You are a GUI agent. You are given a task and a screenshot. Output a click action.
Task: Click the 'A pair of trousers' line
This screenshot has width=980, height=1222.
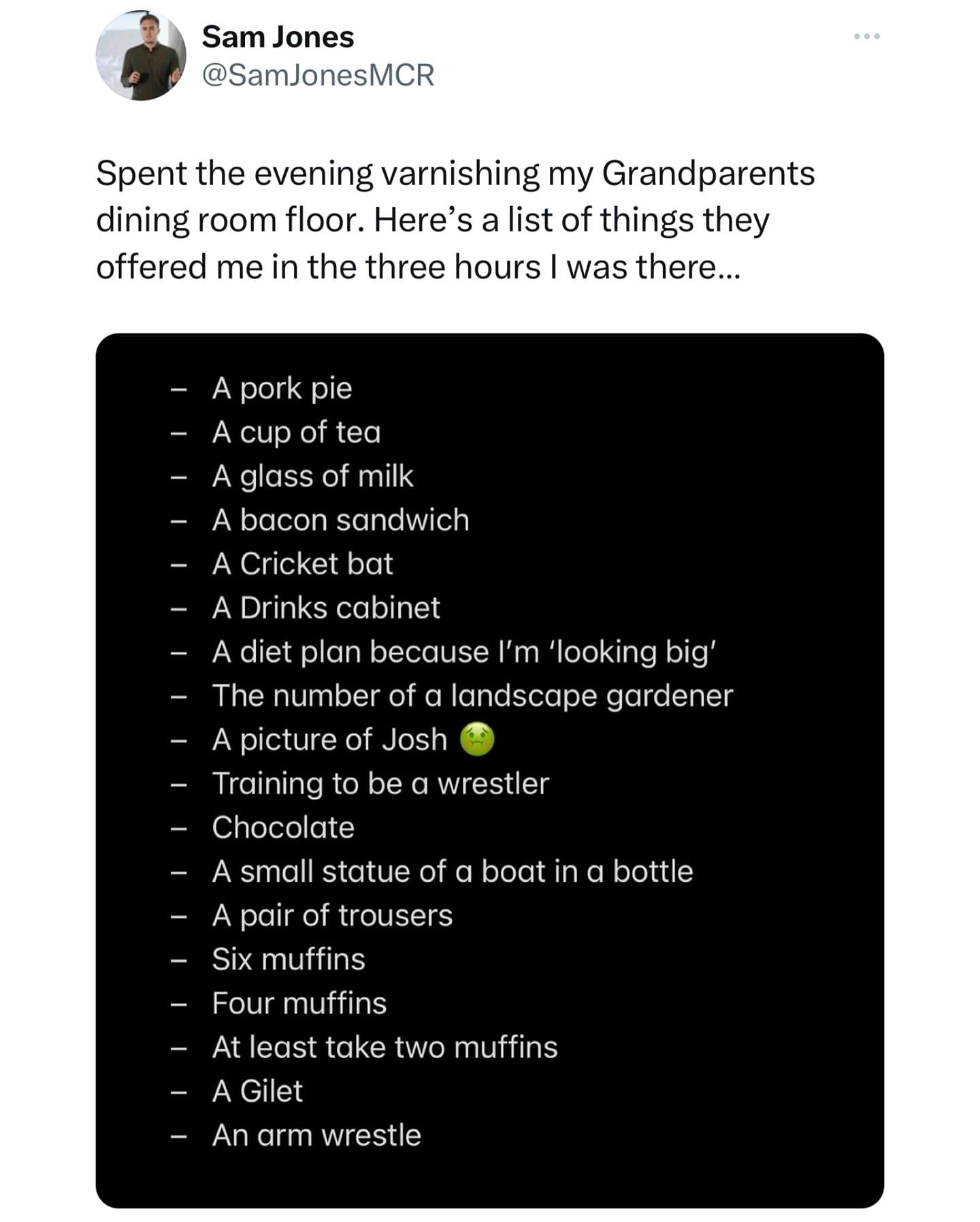coord(332,916)
